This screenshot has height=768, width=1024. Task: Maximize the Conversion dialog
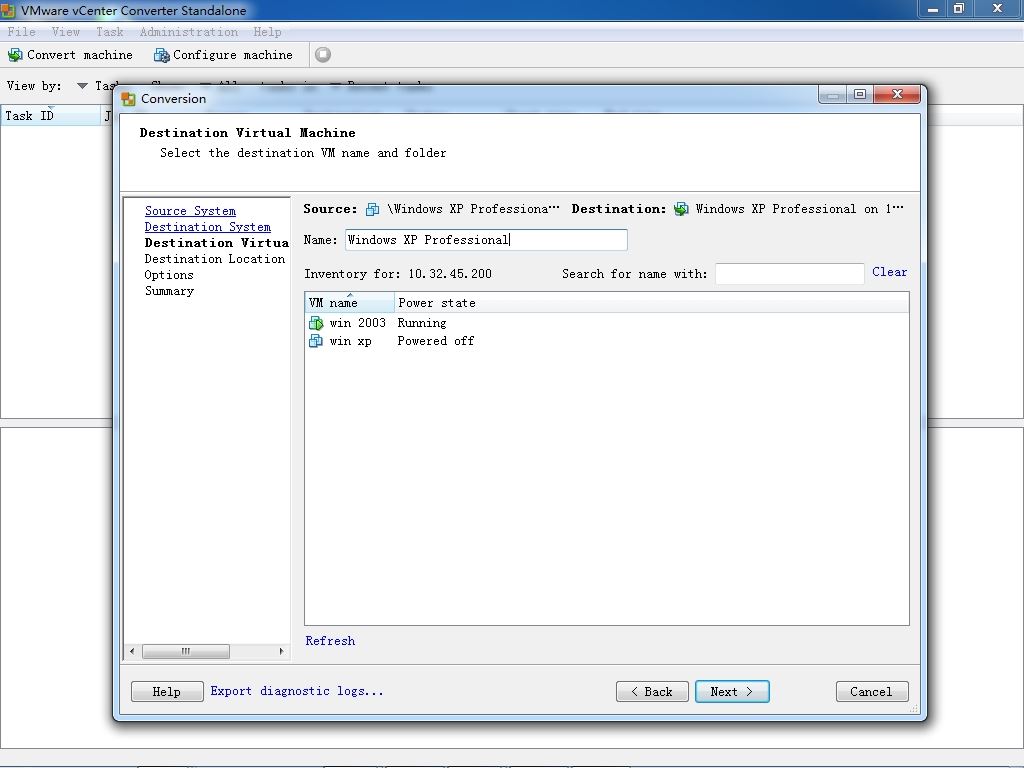(860, 94)
